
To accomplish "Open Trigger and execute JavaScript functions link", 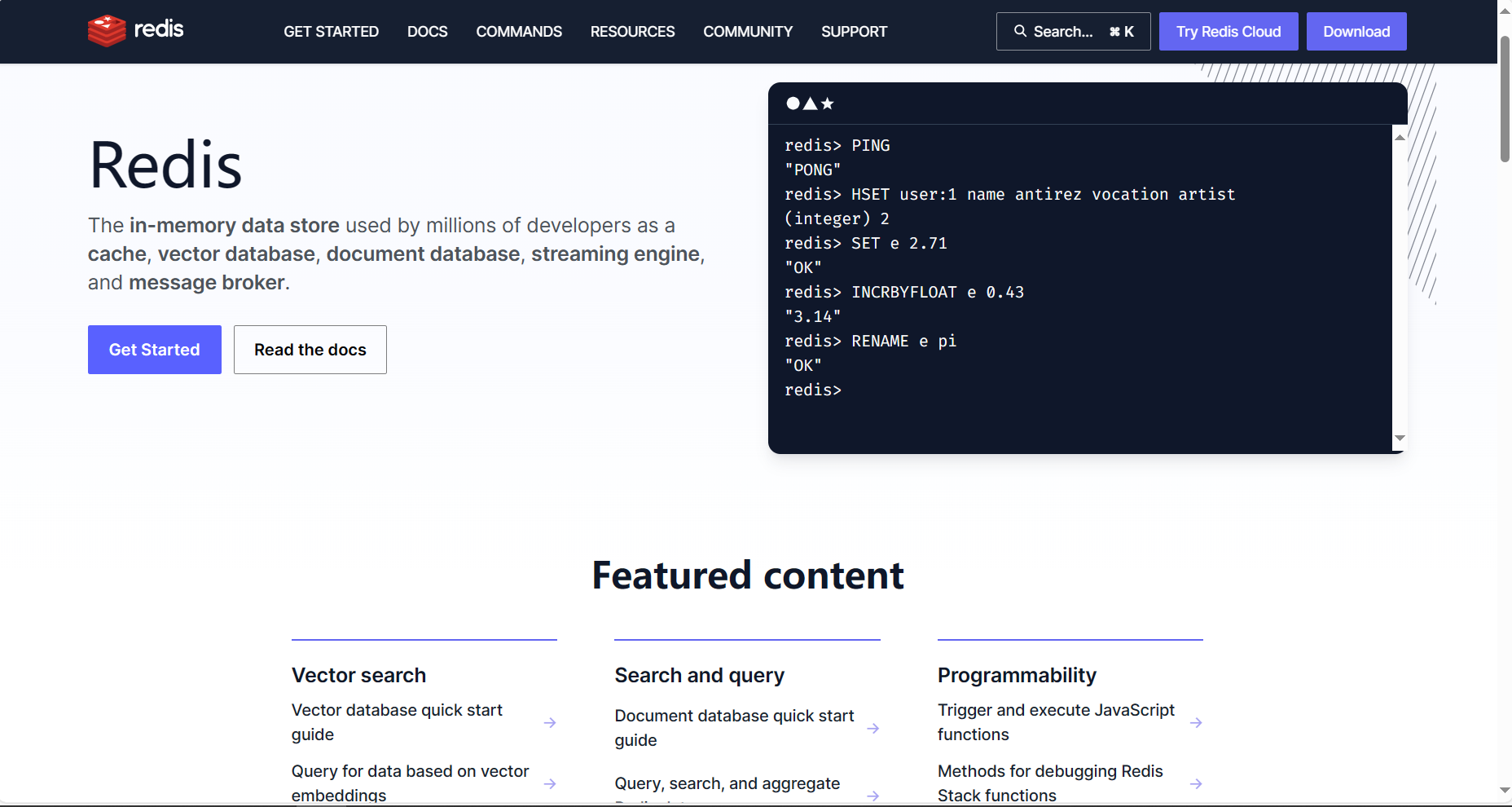I will coord(1056,722).
